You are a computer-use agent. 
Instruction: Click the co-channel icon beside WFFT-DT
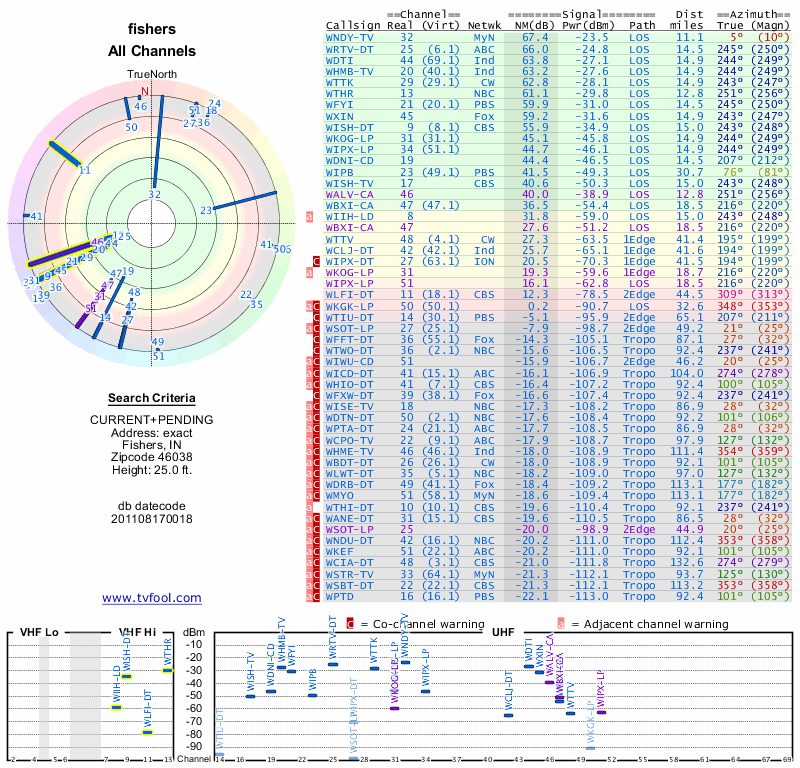click(x=316, y=339)
